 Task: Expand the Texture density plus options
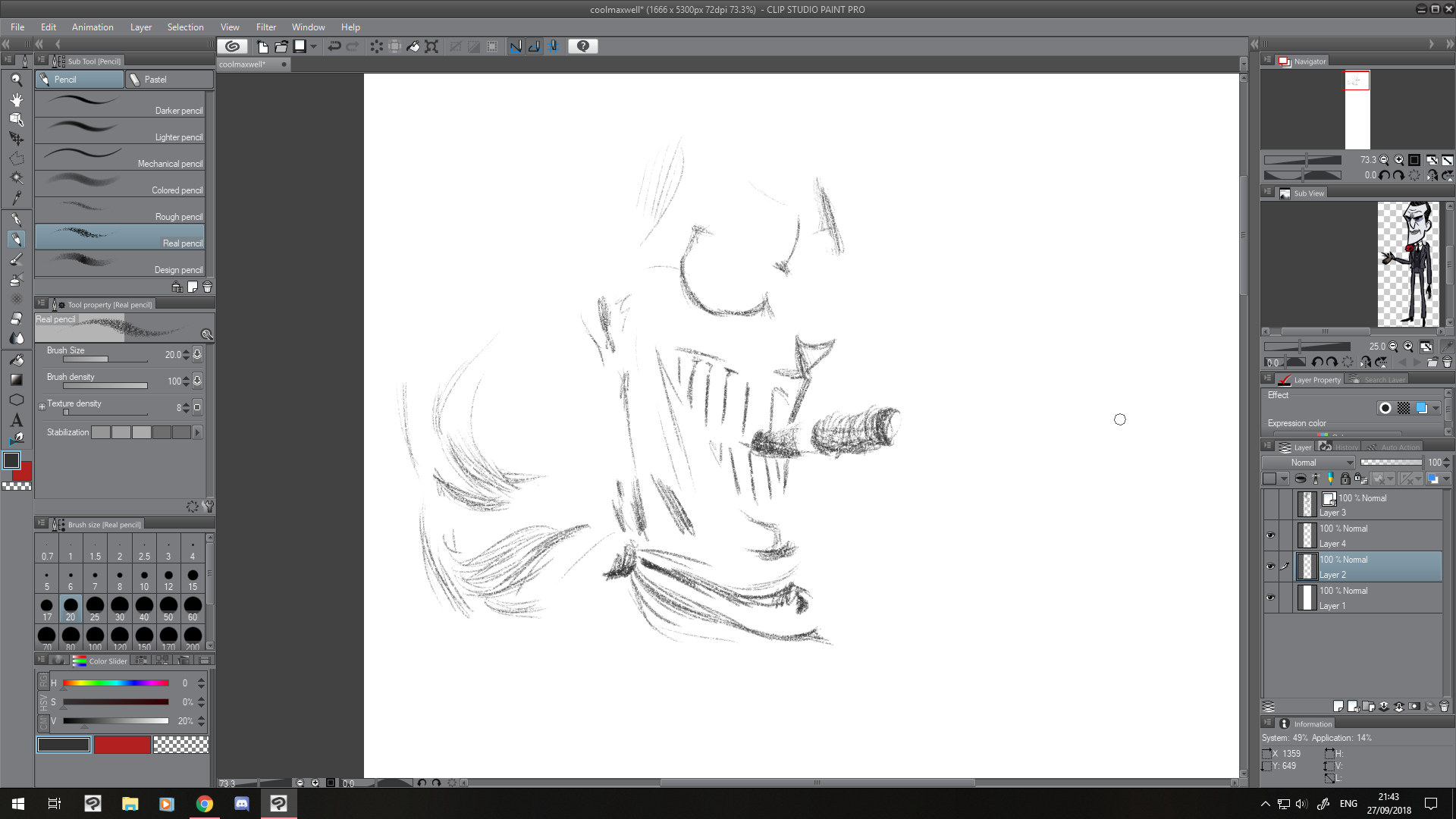coord(42,407)
